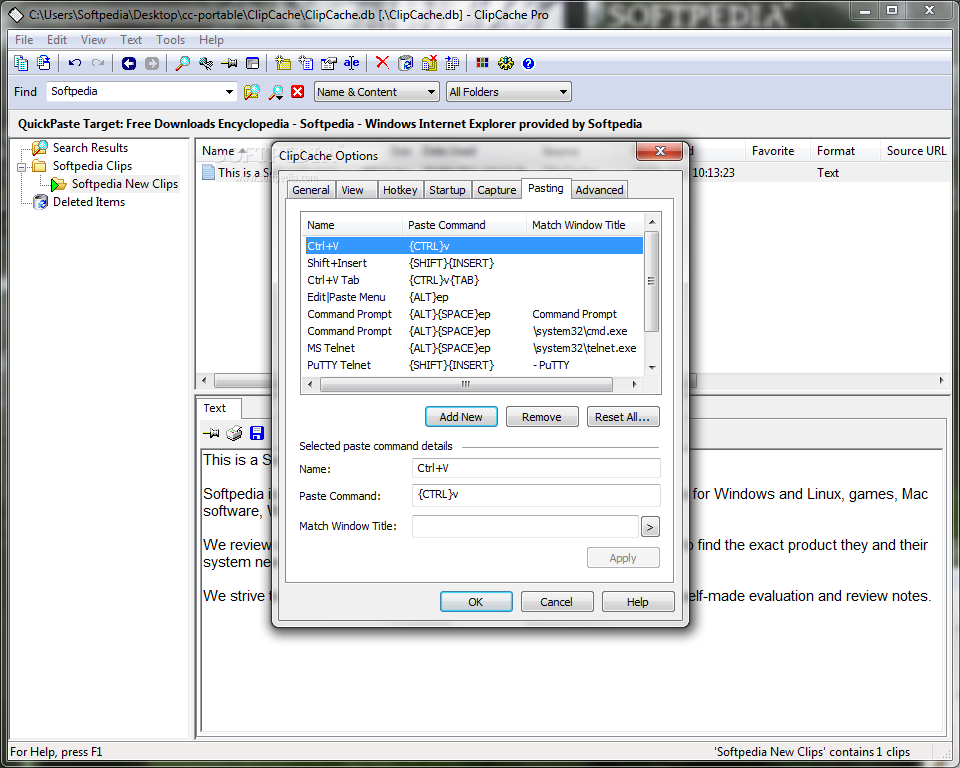The width and height of the screenshot is (960, 768).
Task: Select the PuTTY Telnet row
Action: coord(474,365)
